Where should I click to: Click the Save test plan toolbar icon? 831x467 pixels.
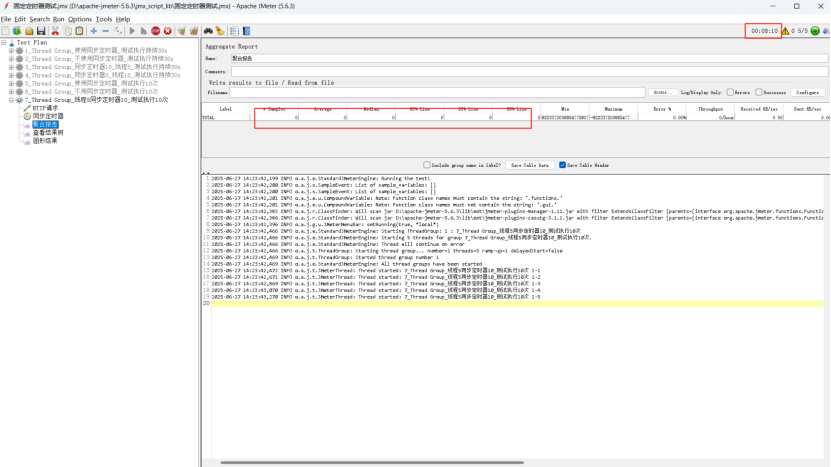point(41,31)
